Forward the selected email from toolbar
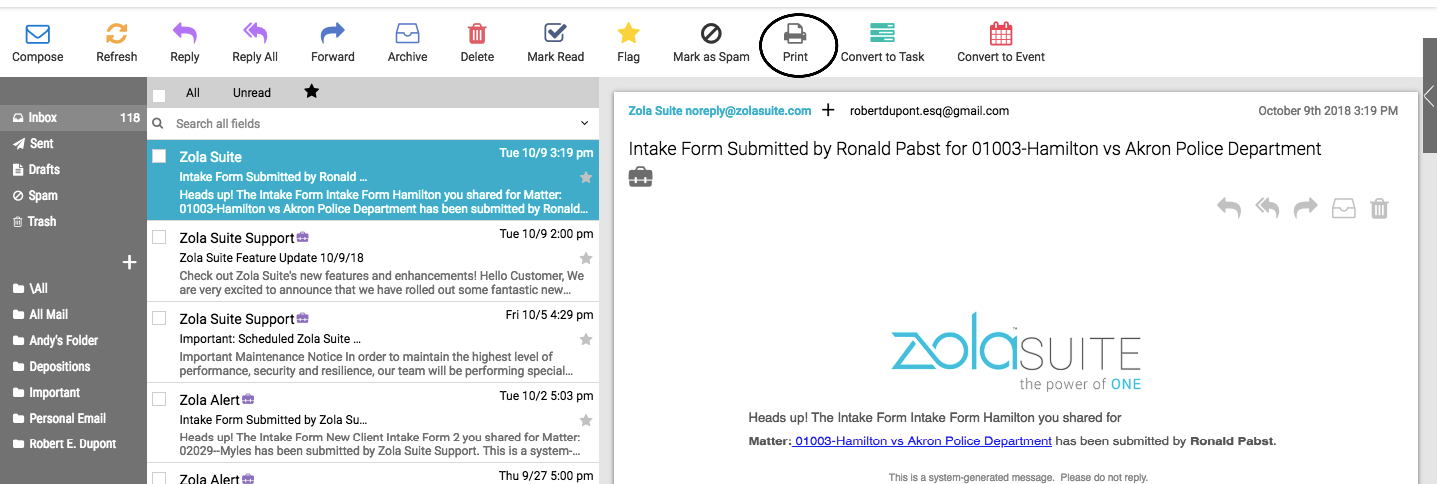 [x=333, y=34]
